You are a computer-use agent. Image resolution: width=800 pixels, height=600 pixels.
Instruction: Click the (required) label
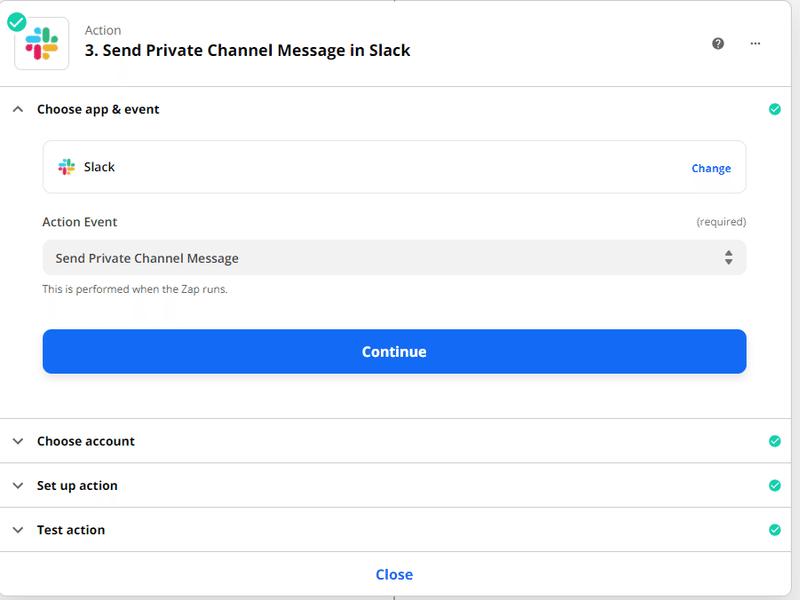pos(721,221)
